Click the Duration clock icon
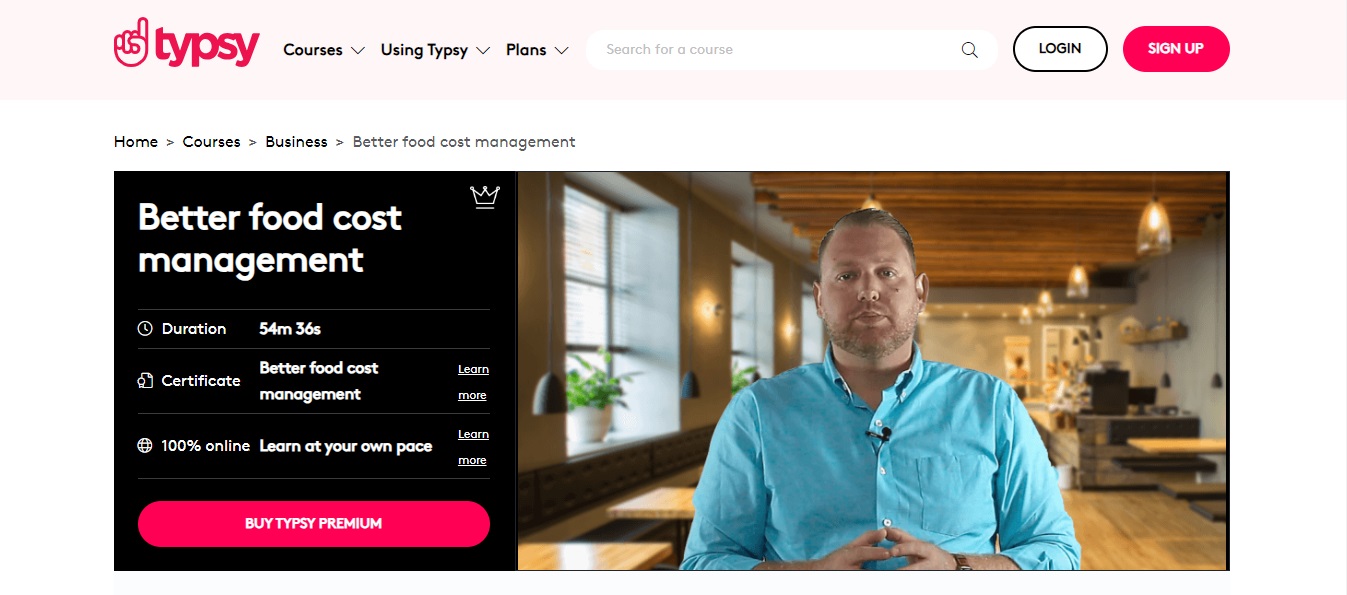The height and width of the screenshot is (595, 1347). tap(145, 329)
